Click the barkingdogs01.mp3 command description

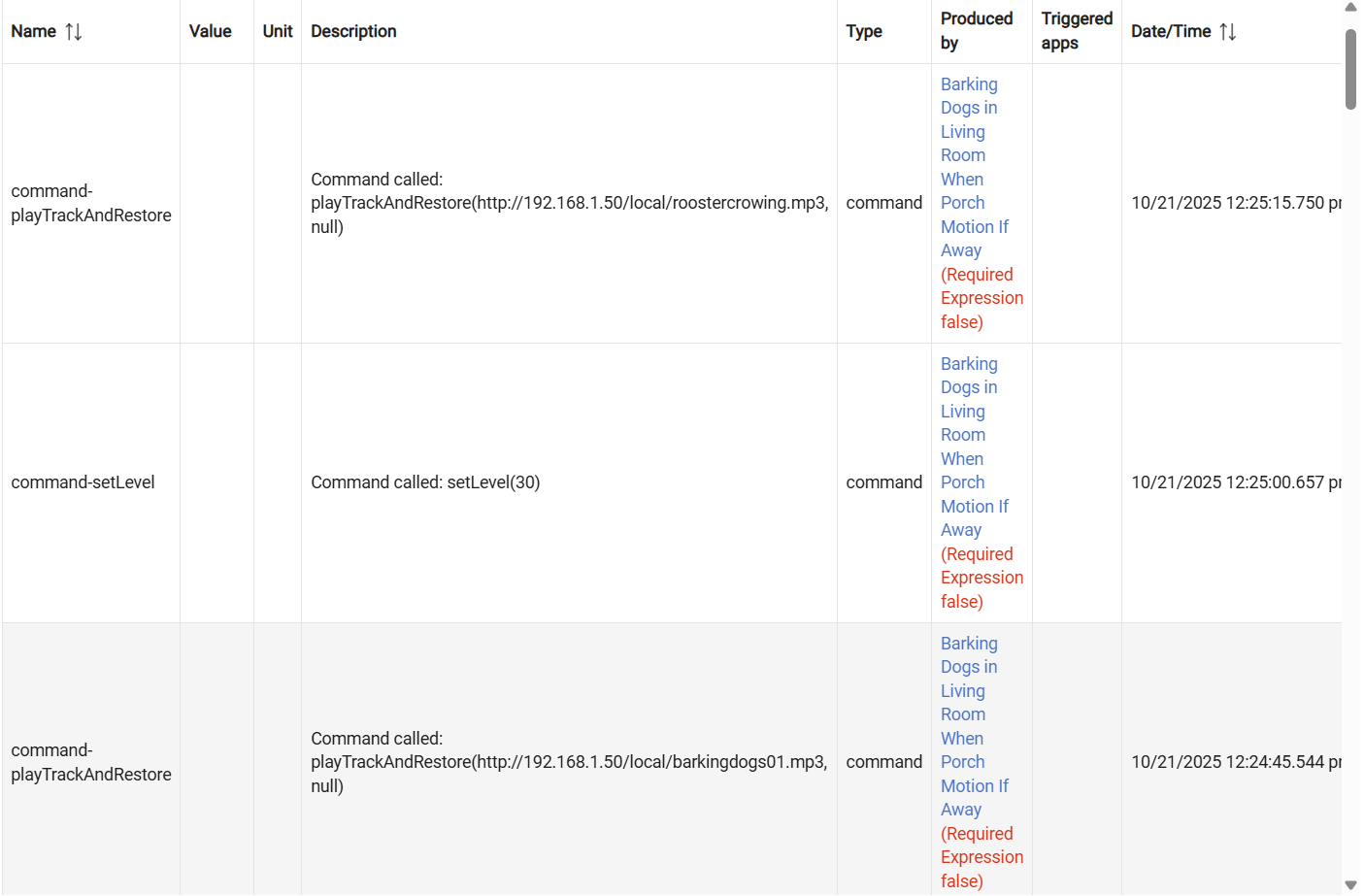coord(569,762)
